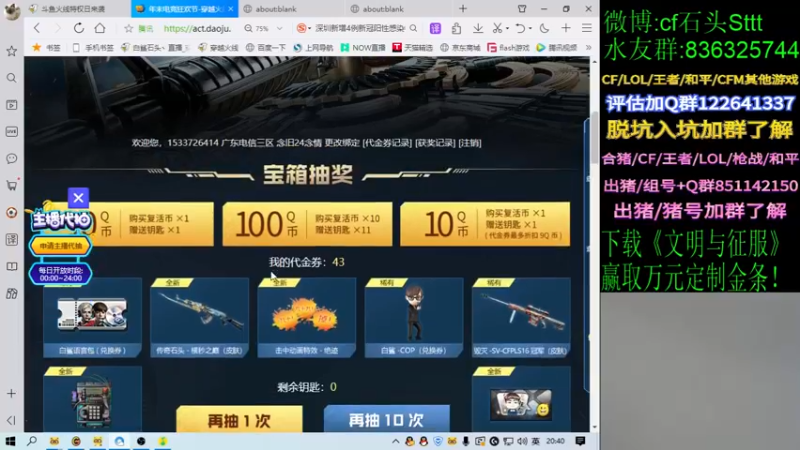This screenshot has height=450, width=800.
Task: Open the 传奇石头 weapon skin prize
Action: pos(199,317)
